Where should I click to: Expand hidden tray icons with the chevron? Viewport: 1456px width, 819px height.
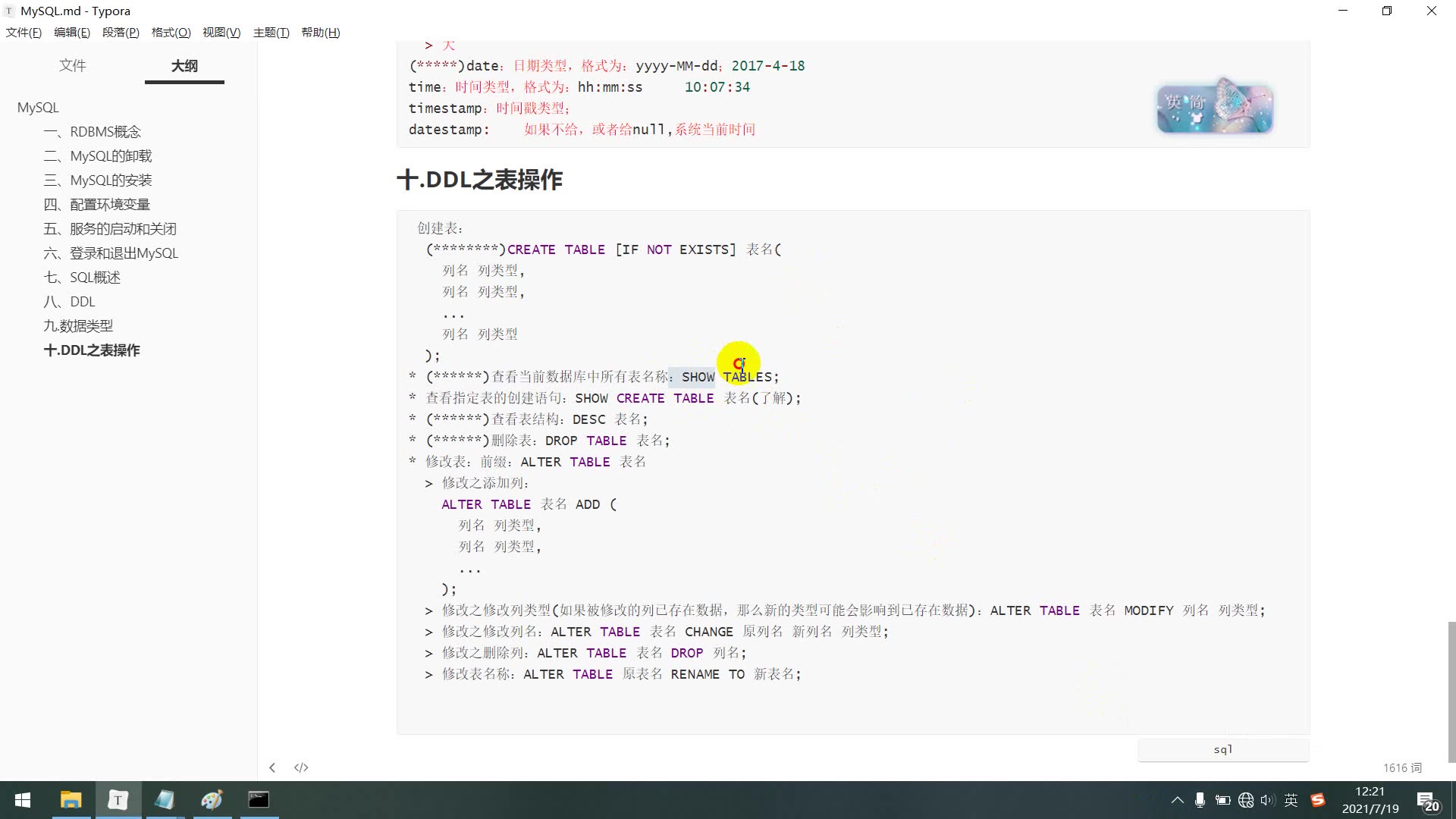[1178, 800]
